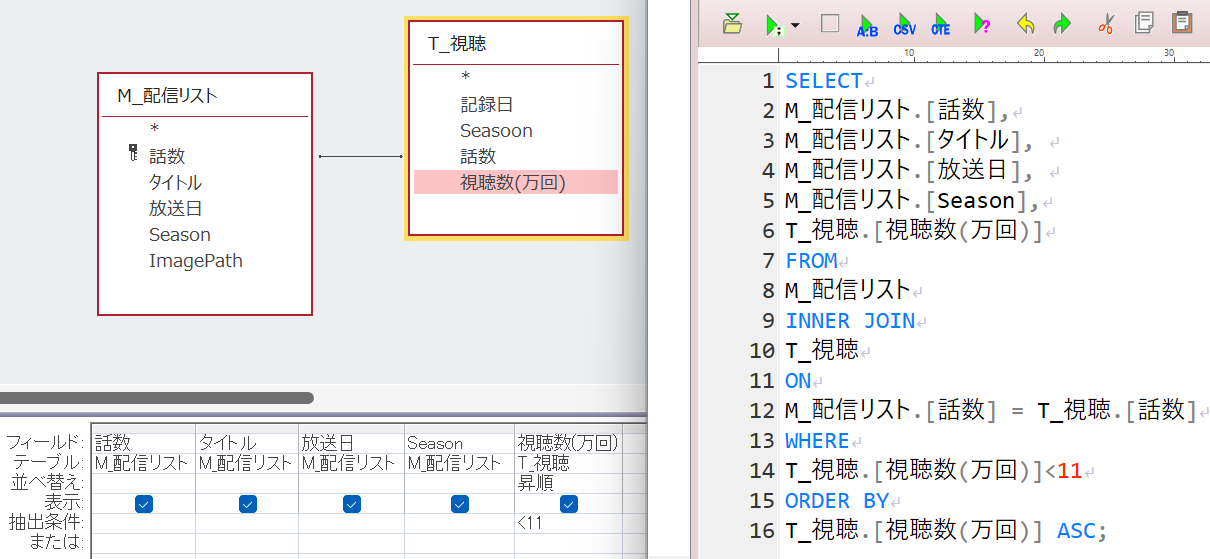Click the criteria cell under the タイトル column
1210x559 pixels.
pos(247,521)
